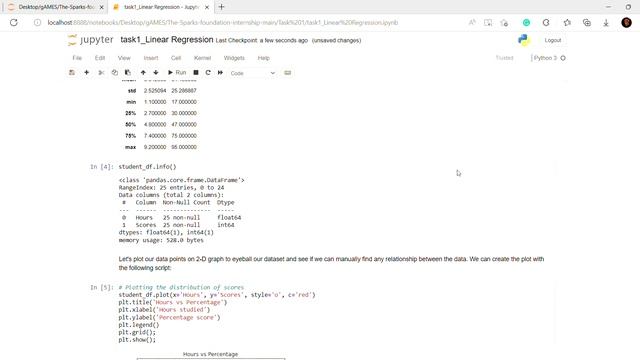This screenshot has width=640, height=360.
Task: Open the Collections icon
Action: click(x=587, y=22)
